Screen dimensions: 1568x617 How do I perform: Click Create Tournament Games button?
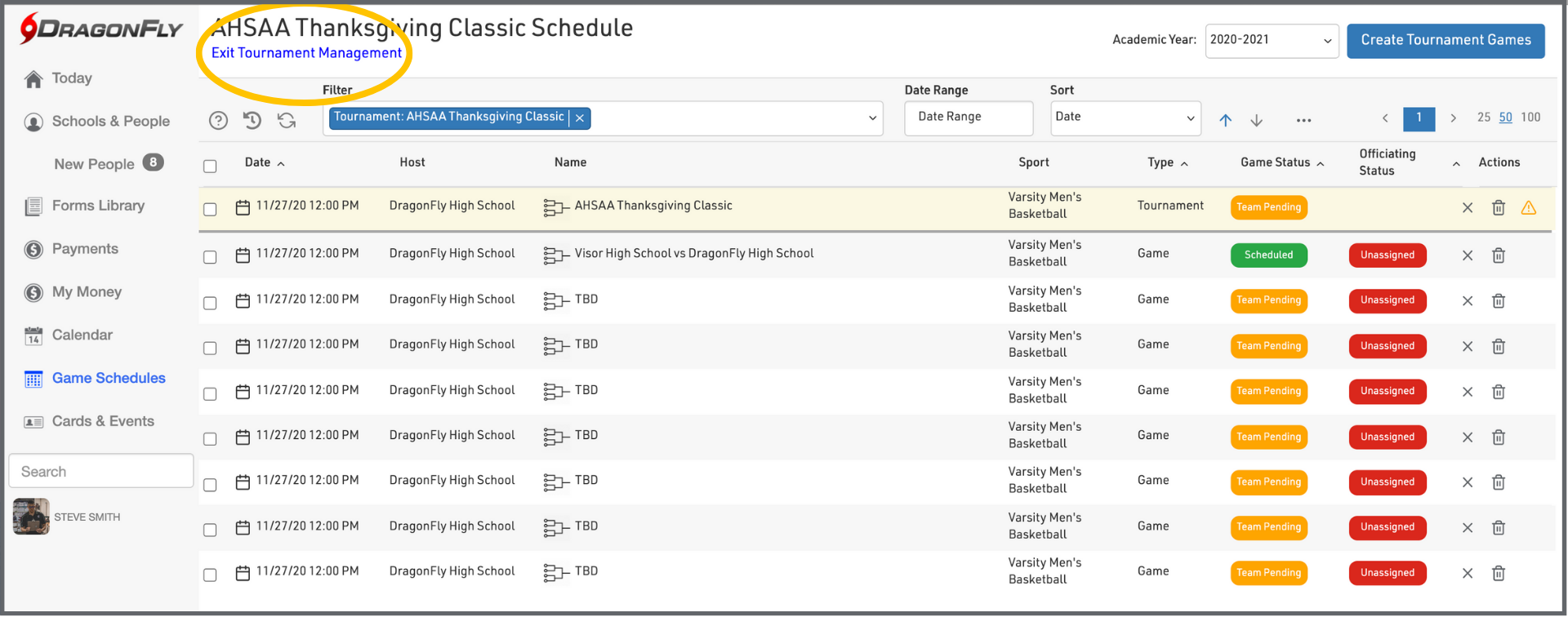click(1445, 41)
